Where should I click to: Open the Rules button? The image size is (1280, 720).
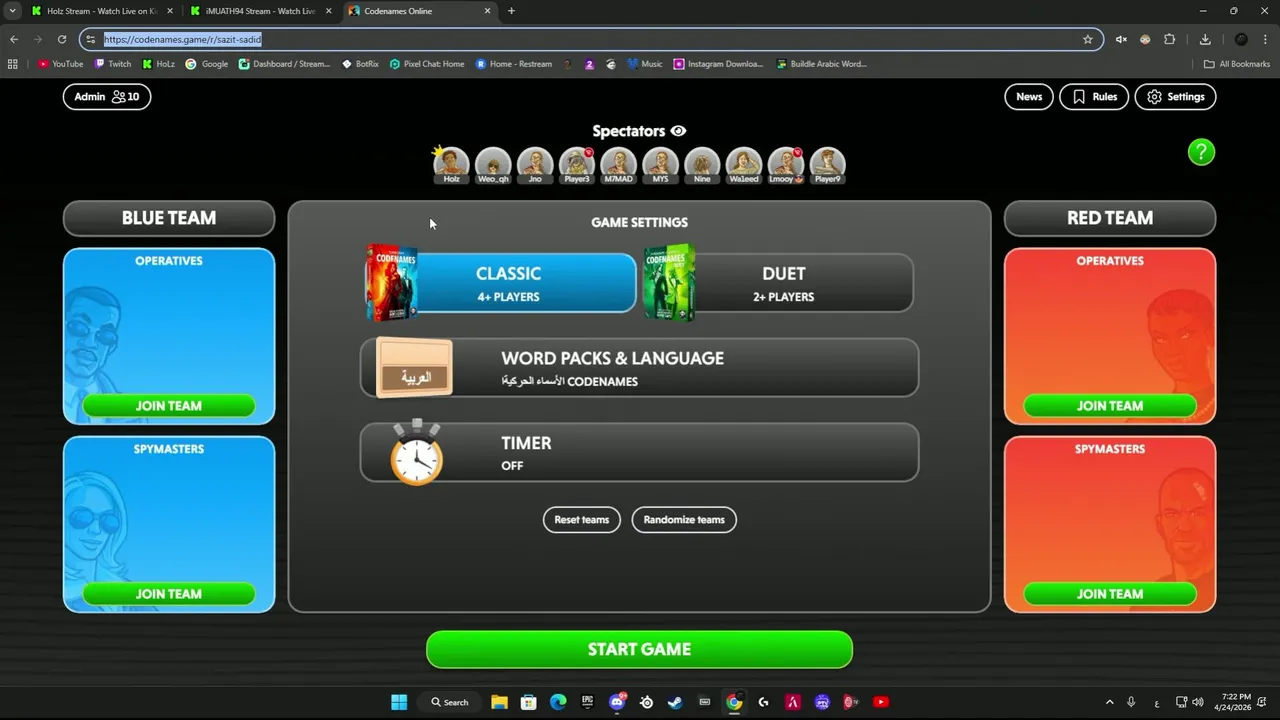coord(1094,97)
